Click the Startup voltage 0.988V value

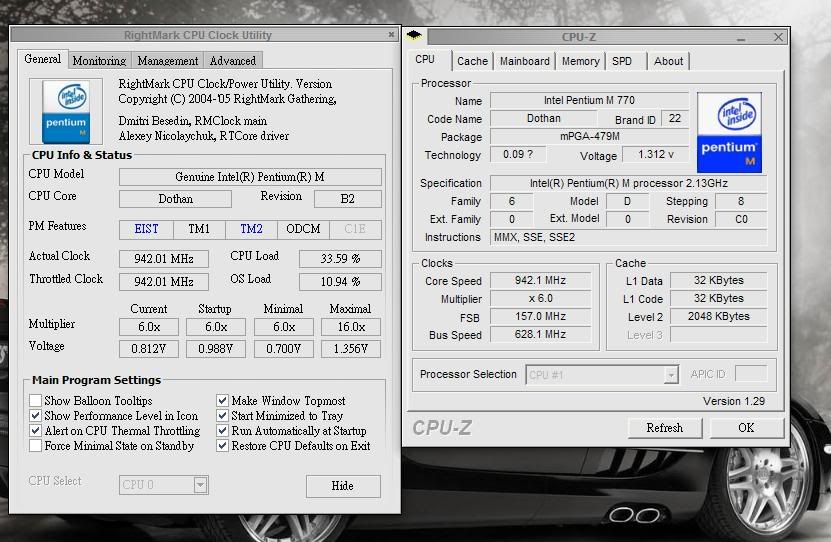(x=216, y=349)
